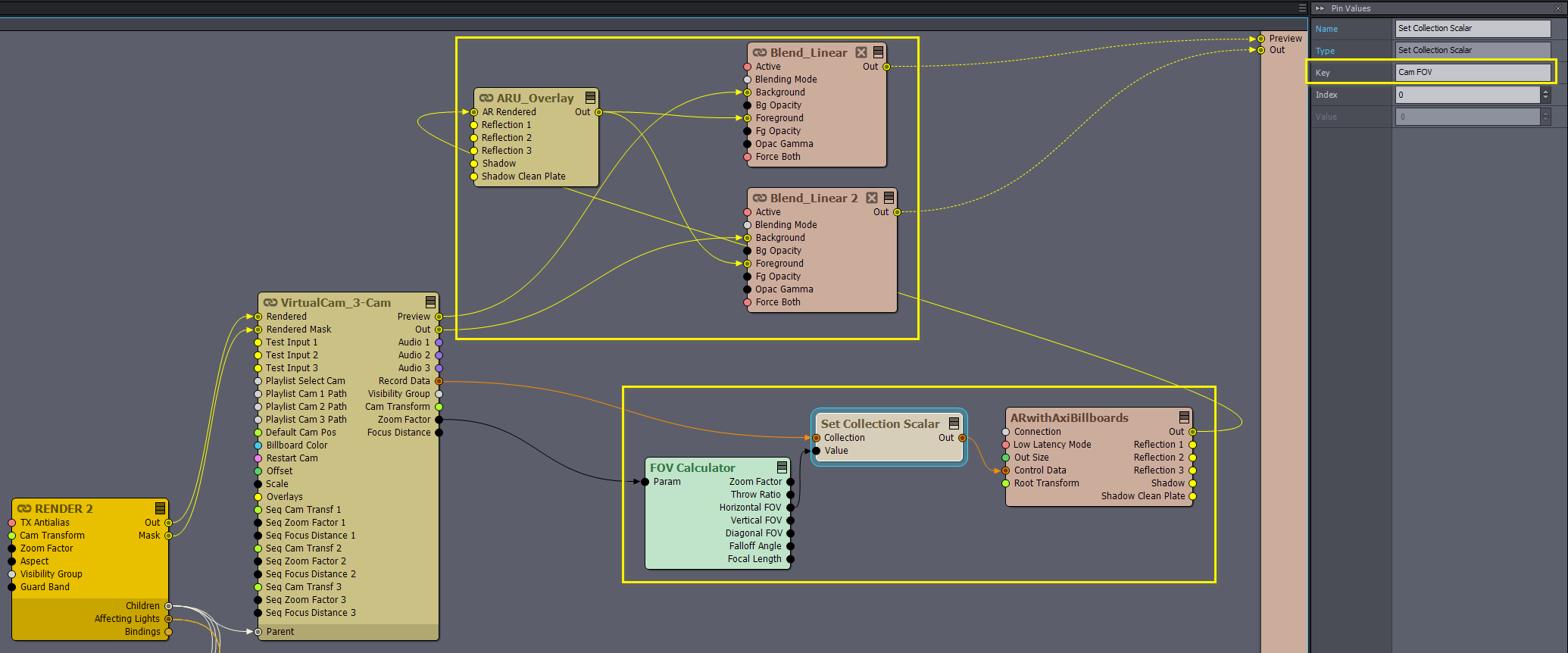Collapse the Pin Values panel with double-arrow
The image size is (1568, 653).
(x=1320, y=8)
